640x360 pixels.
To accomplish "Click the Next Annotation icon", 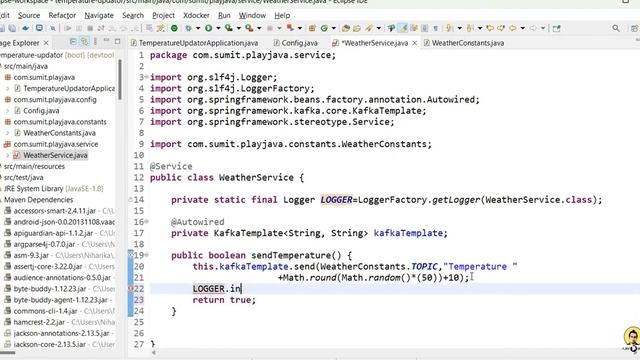I will click(x=449, y=28).
